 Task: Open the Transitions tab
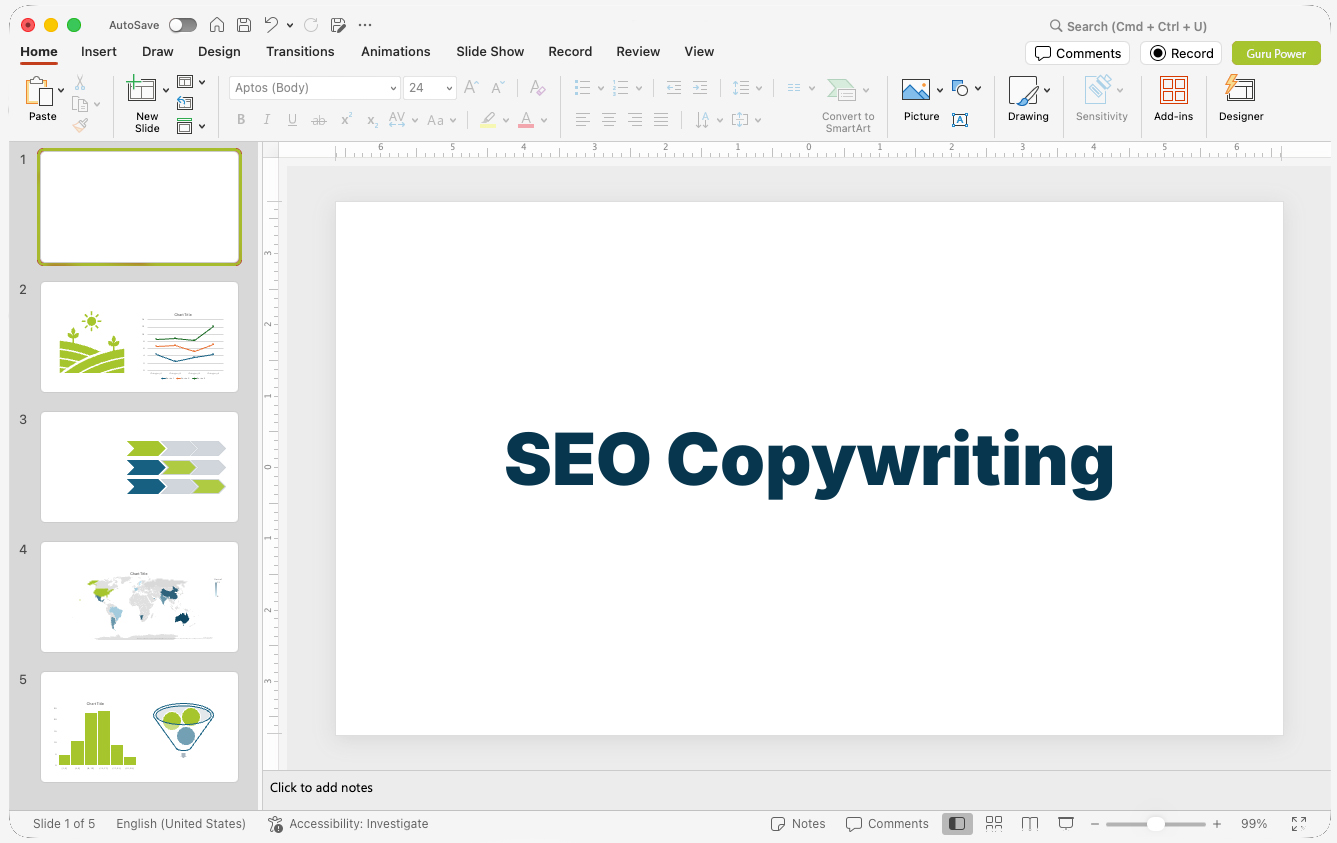300,51
